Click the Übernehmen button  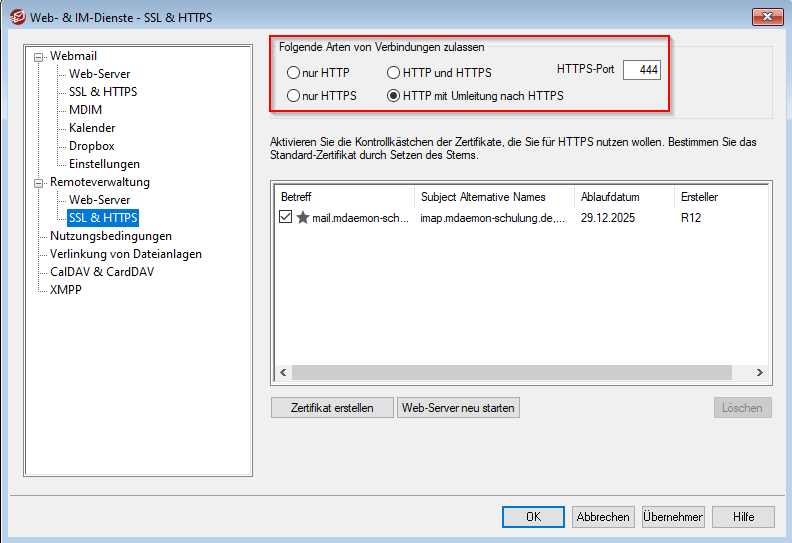[673, 517]
